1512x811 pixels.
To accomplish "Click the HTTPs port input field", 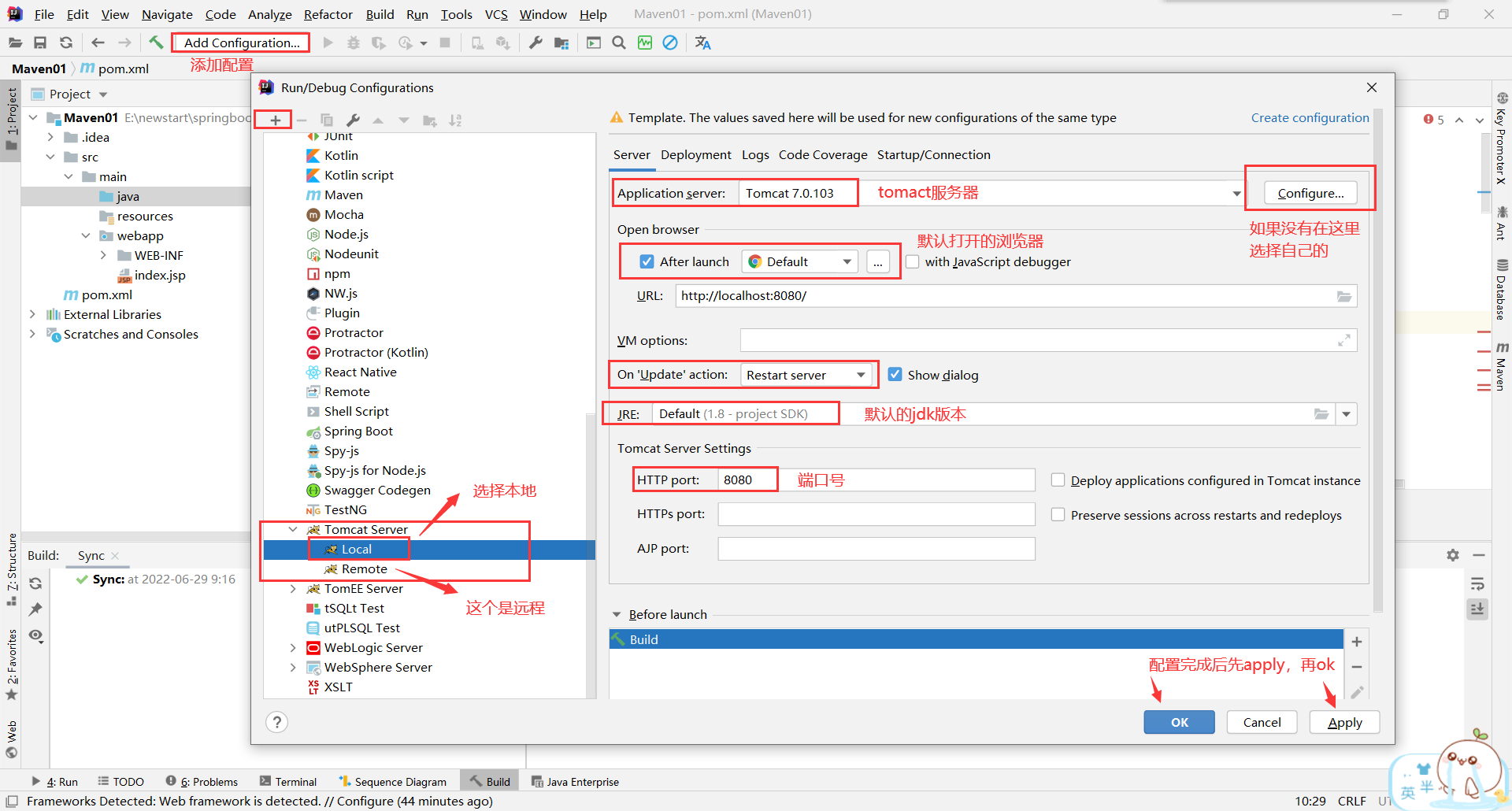I will [x=876, y=514].
